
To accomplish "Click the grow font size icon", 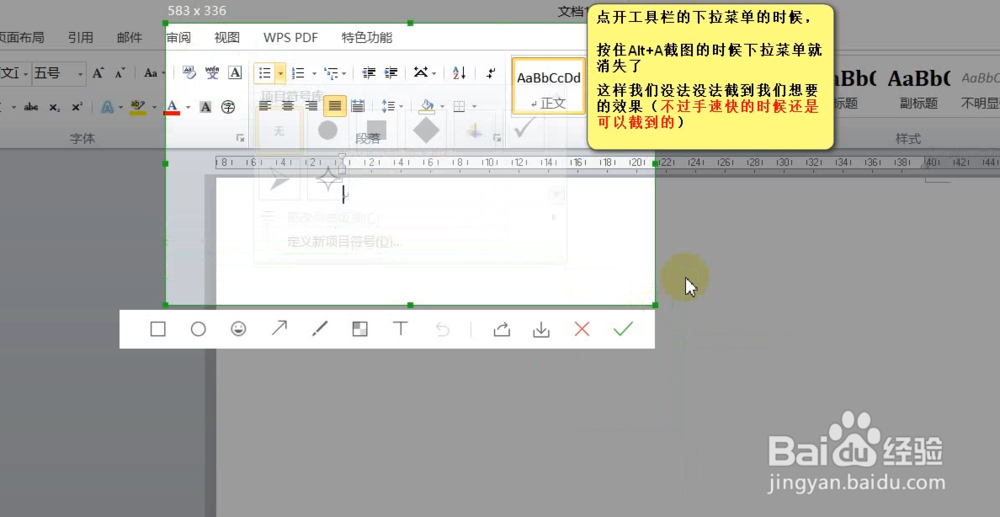I will (x=98, y=73).
